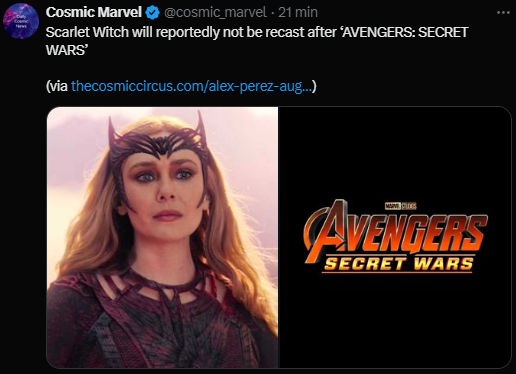Image resolution: width=516 pixels, height=374 pixels.
Task: Click the tweet text mentioning Scarlet Witch
Action: pyautogui.click(x=257, y=41)
